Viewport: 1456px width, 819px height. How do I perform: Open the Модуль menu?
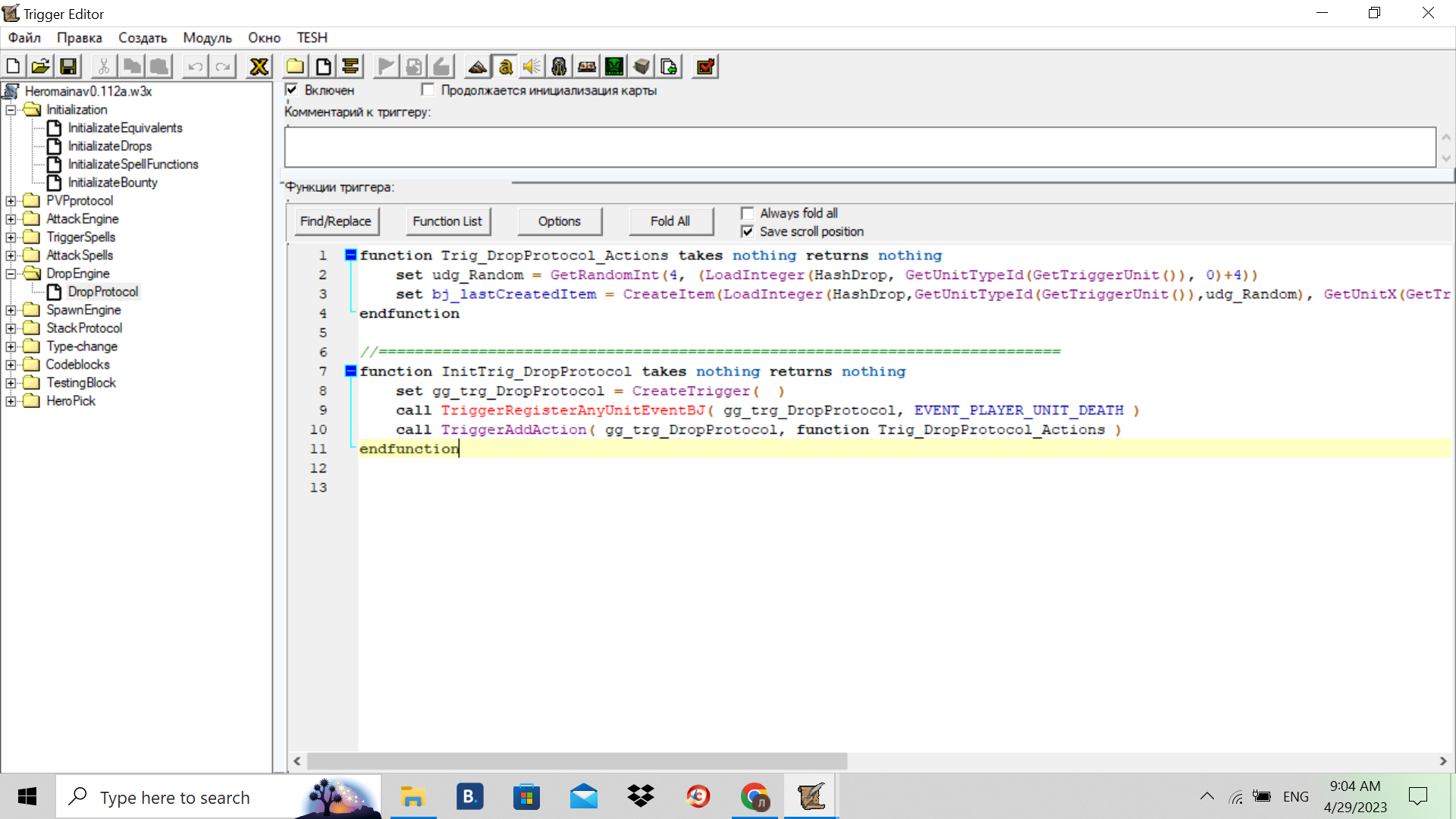pyautogui.click(x=207, y=38)
